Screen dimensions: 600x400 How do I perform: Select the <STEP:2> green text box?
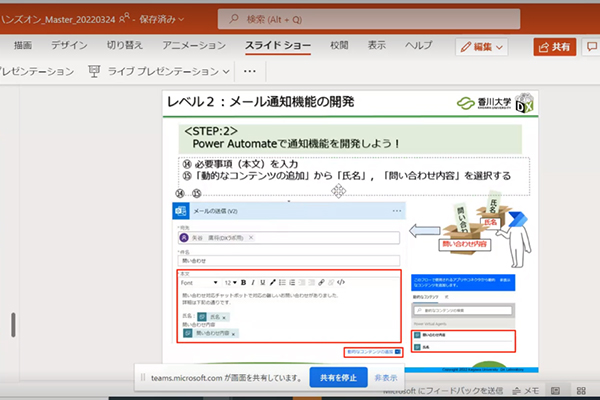[x=350, y=139]
